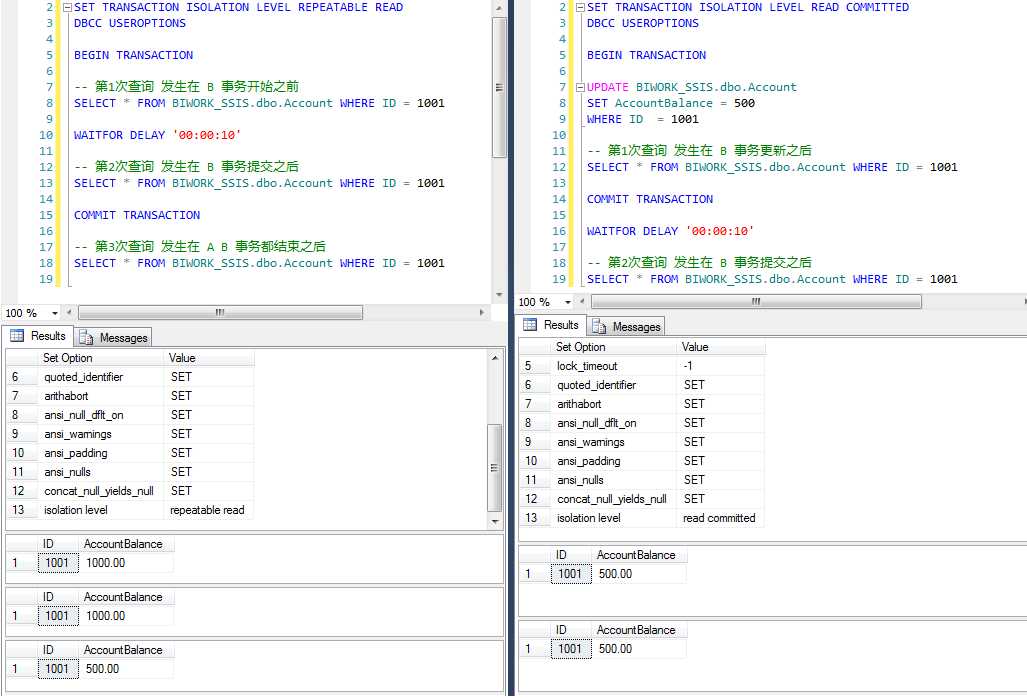
Task: Select the 'ansi_warnings' cell in the right grid
Action: pos(613,442)
